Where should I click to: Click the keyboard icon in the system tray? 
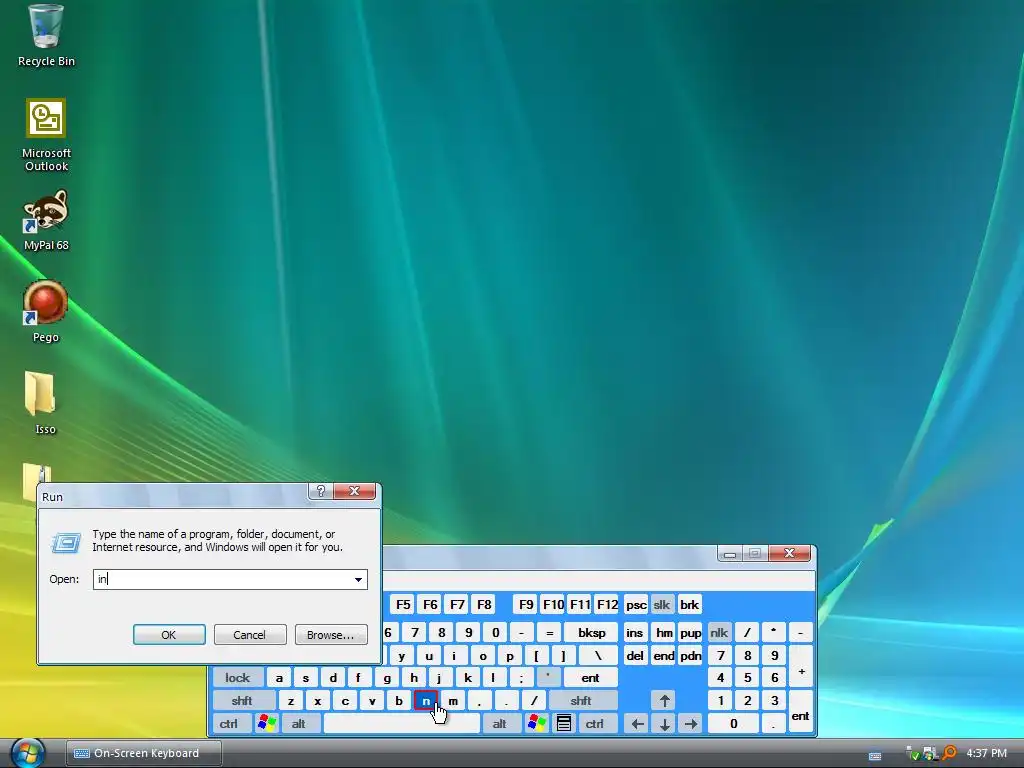coord(875,756)
